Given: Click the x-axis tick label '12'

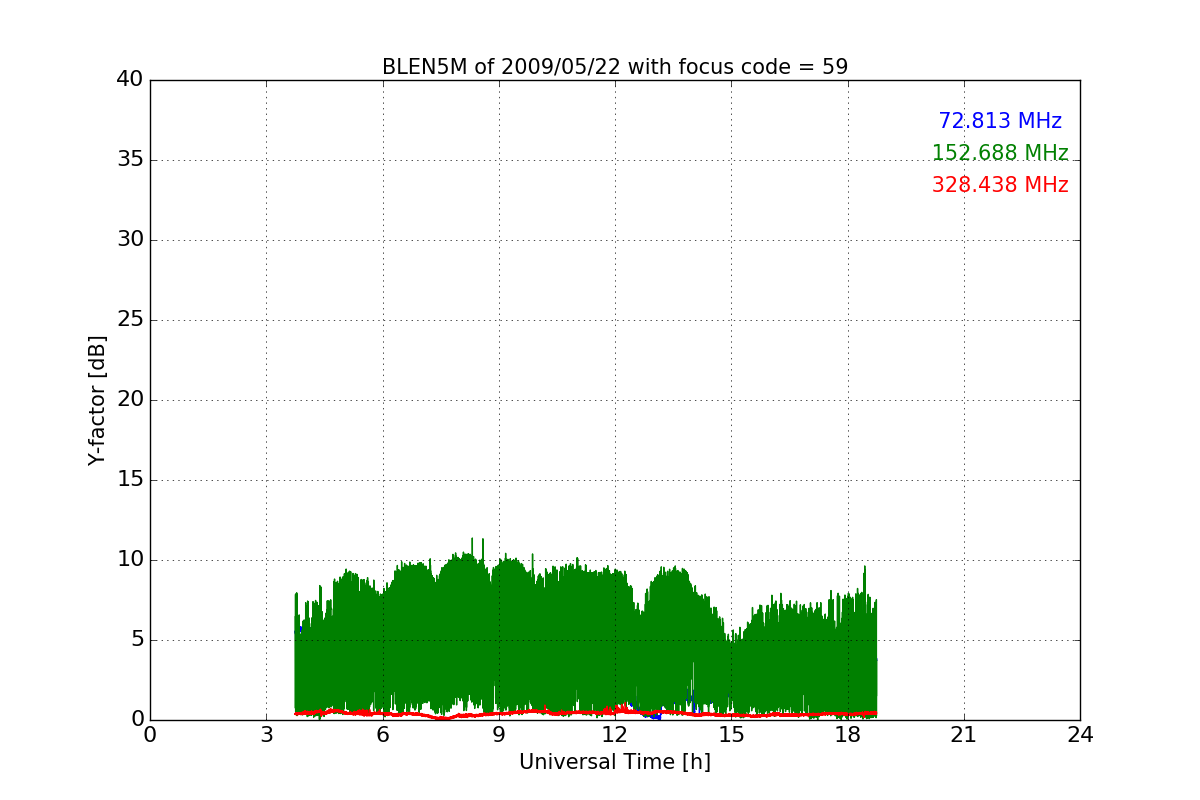Looking at the screenshot, I should 615,735.
